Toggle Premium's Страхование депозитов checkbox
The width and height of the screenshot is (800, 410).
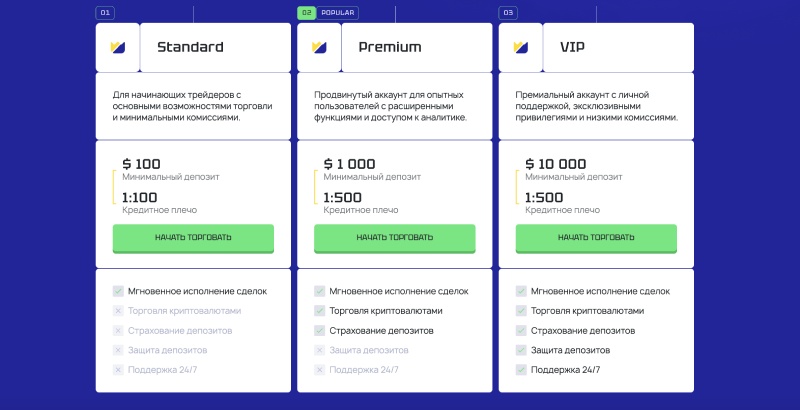point(320,330)
